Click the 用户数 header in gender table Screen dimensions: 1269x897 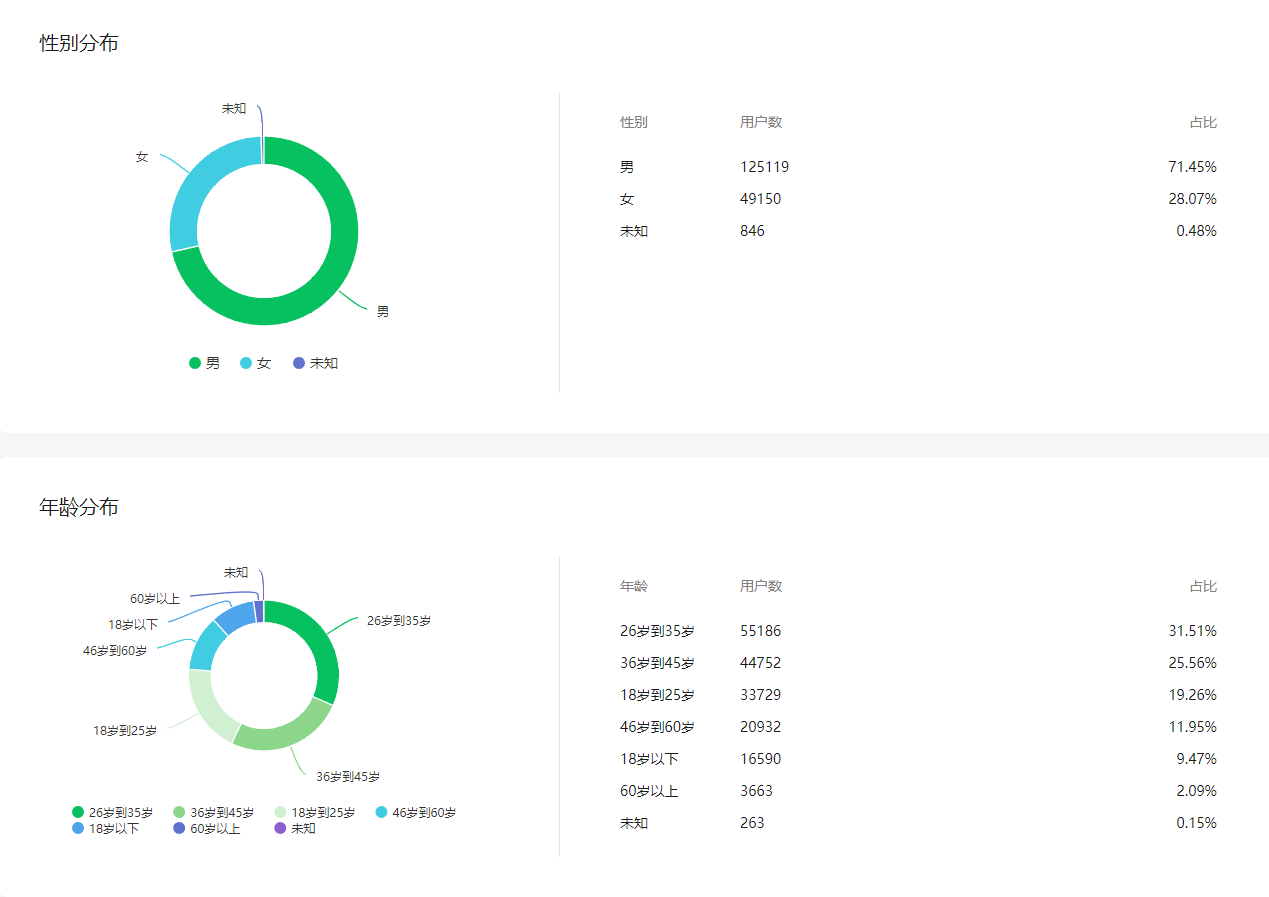(x=761, y=122)
